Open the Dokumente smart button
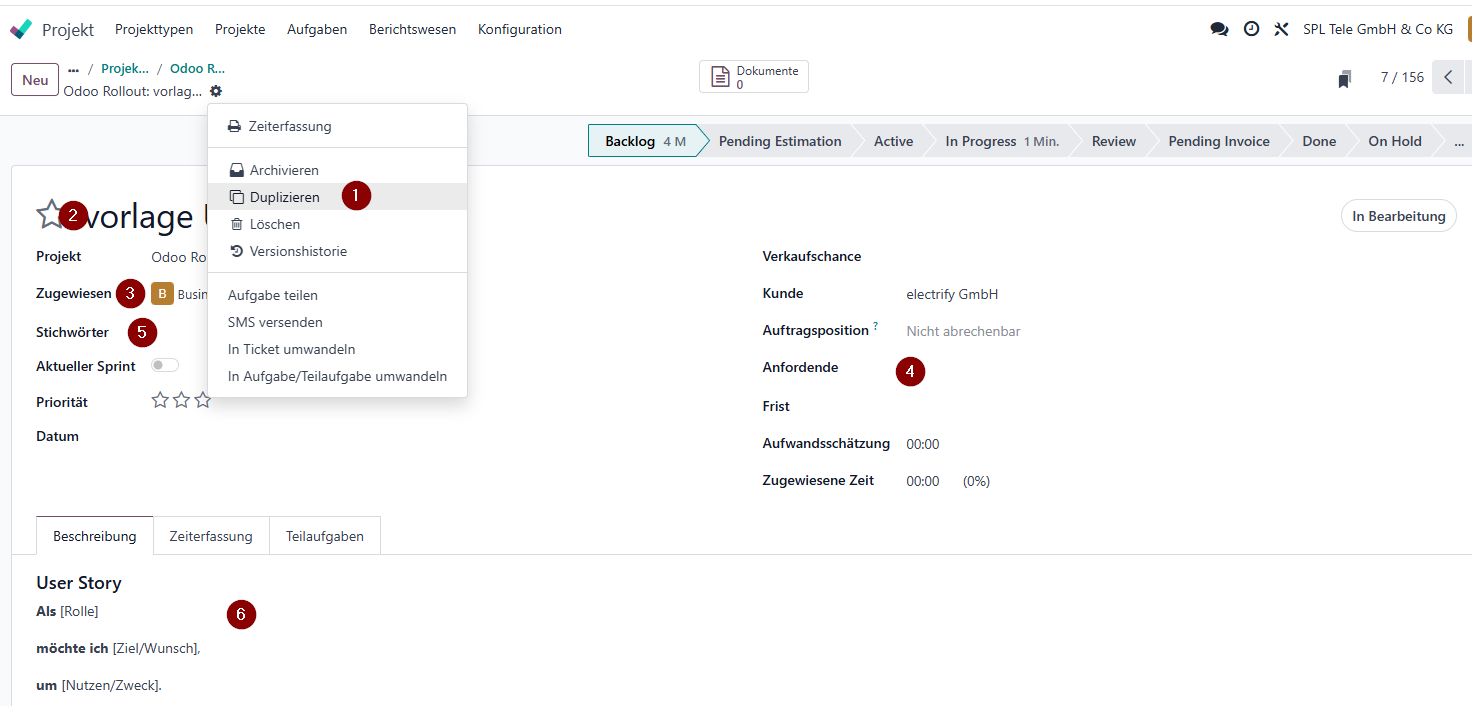The height and width of the screenshot is (706, 1472). tap(754, 77)
